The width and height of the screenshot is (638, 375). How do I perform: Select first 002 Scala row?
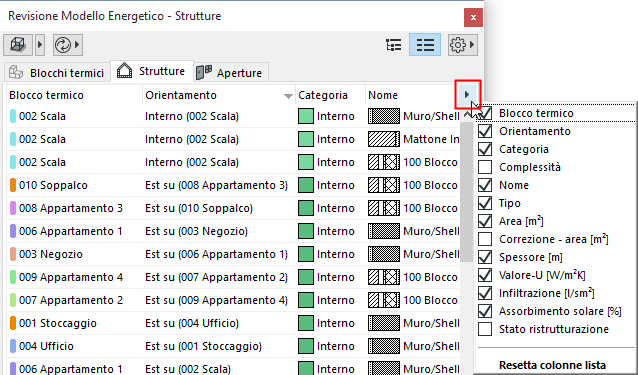(x=233, y=116)
